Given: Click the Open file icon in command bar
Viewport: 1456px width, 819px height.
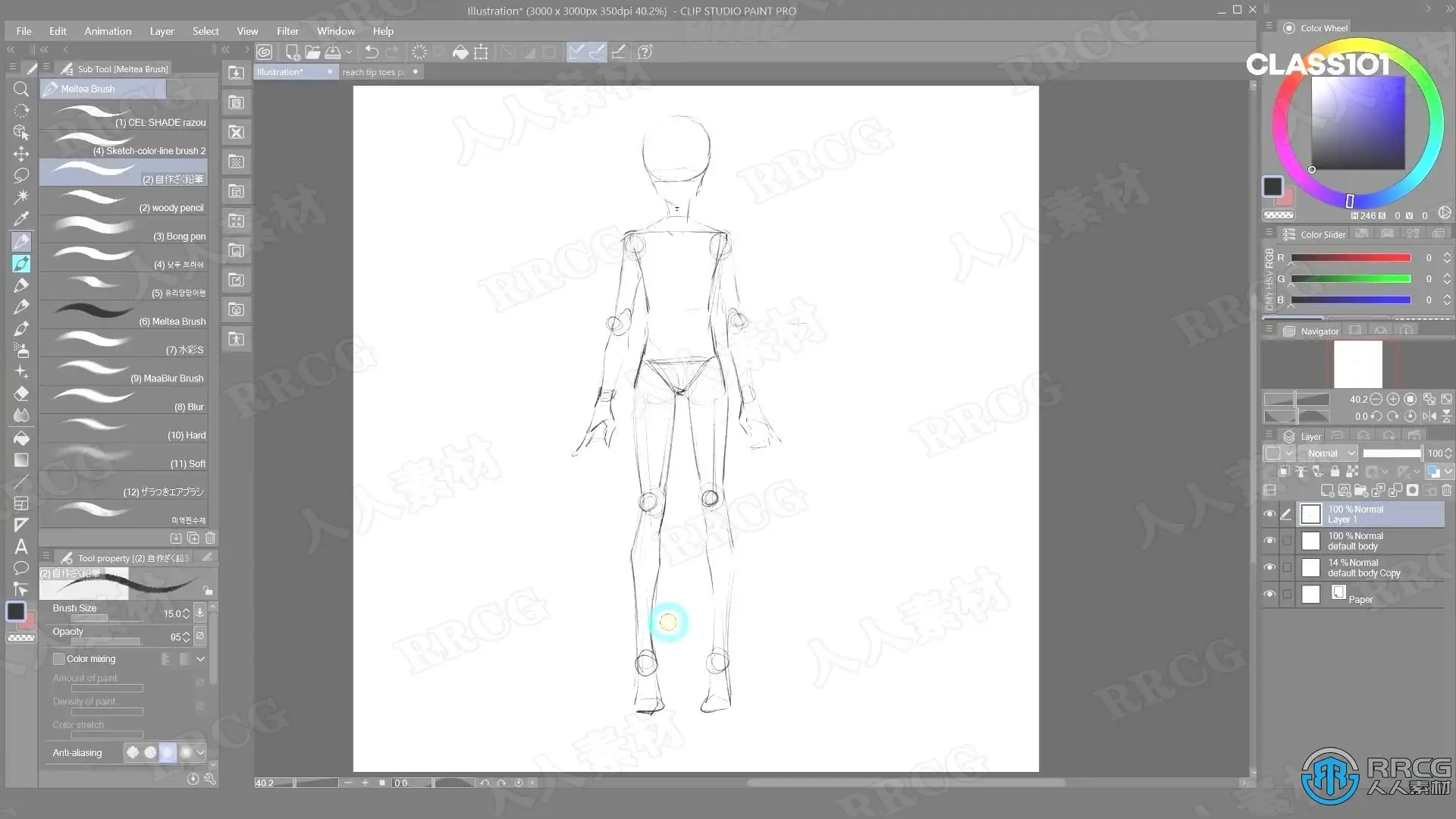Looking at the screenshot, I should point(312,52).
